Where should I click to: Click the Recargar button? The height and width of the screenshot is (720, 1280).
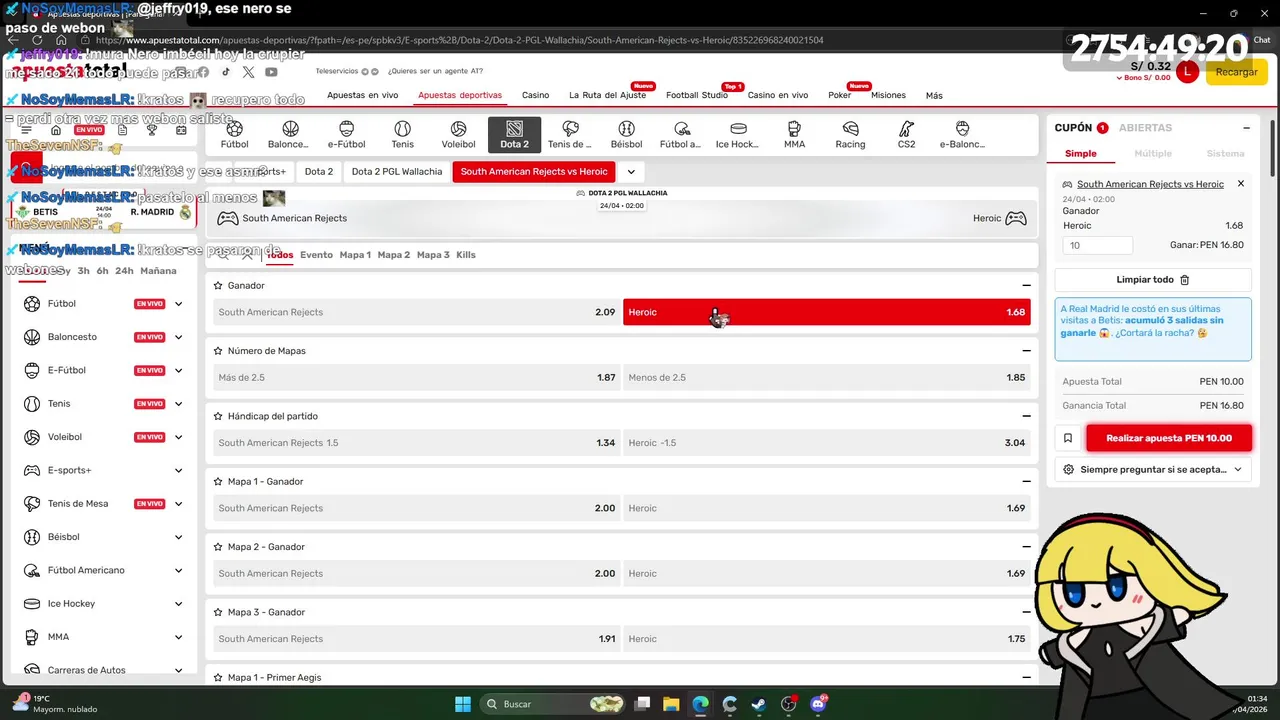point(1237,72)
